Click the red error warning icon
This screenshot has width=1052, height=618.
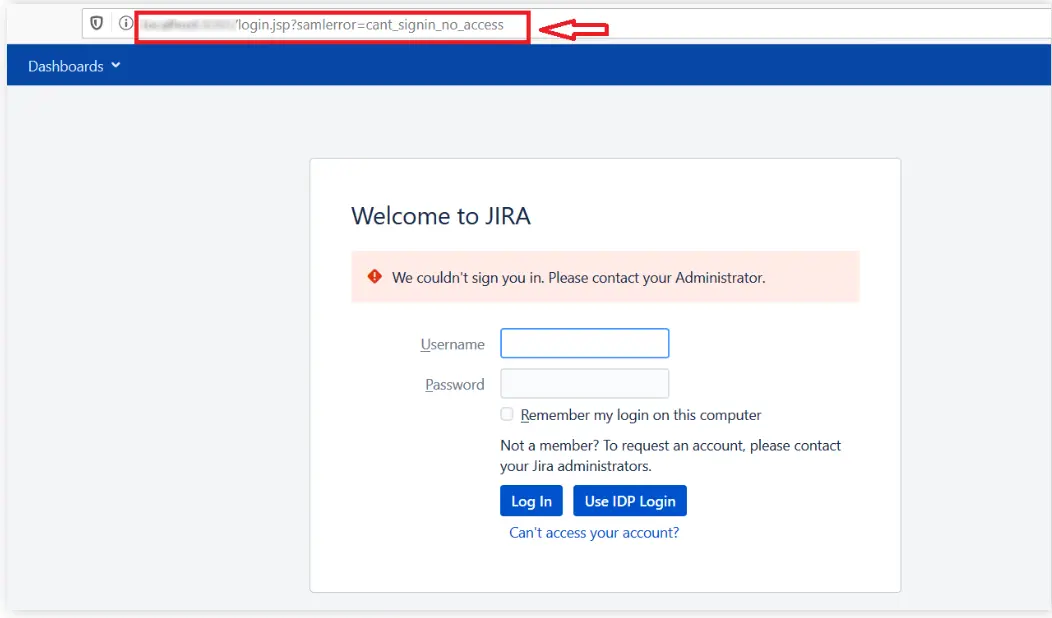pos(374,276)
